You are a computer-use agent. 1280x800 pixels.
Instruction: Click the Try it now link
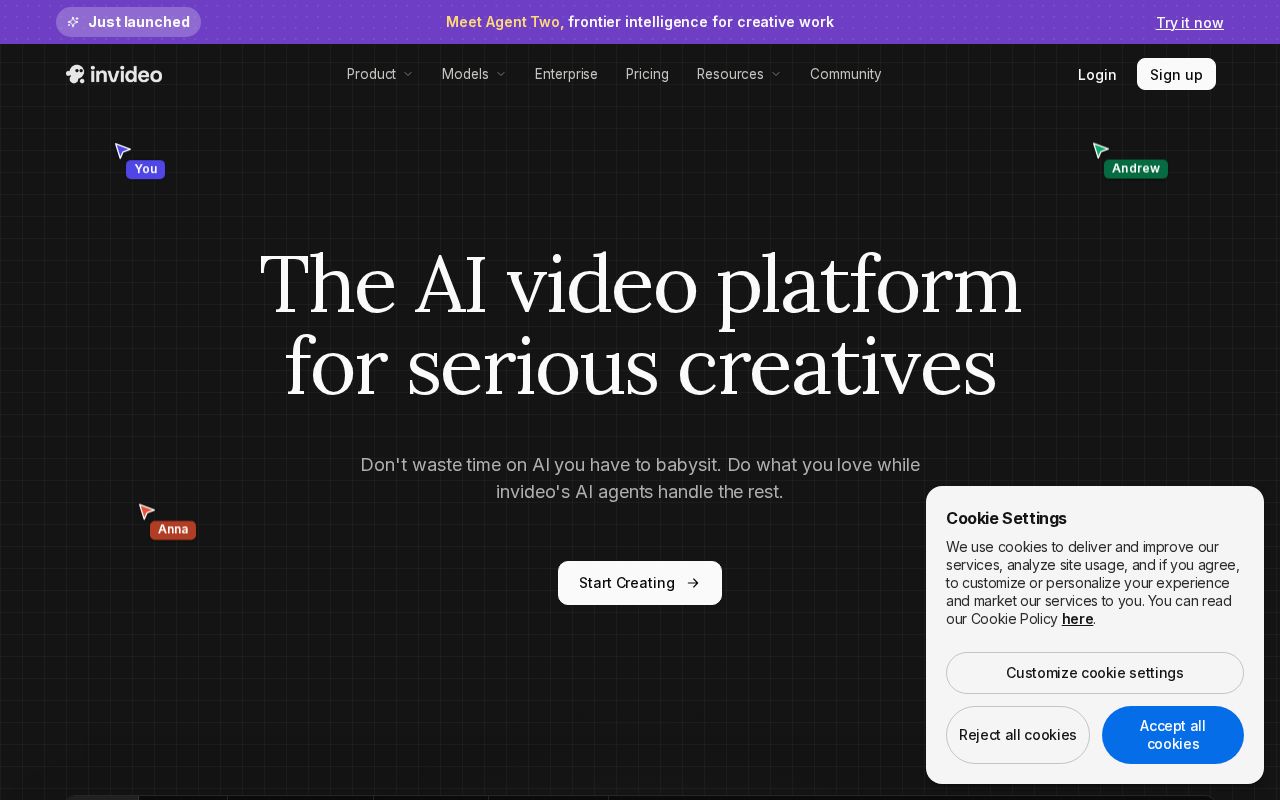point(1190,23)
